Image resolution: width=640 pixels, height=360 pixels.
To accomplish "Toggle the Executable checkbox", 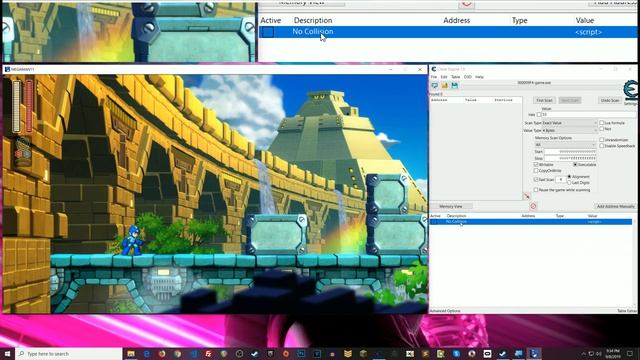I will point(575,164).
